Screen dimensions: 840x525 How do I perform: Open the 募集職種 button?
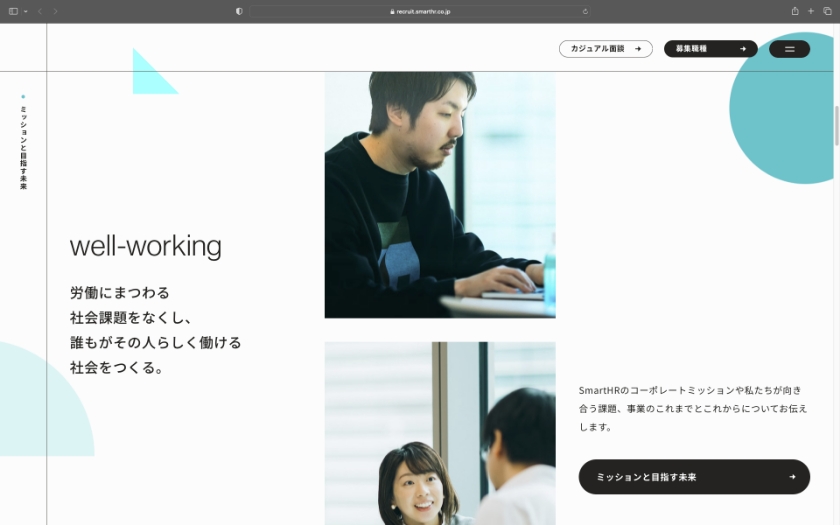[710, 49]
